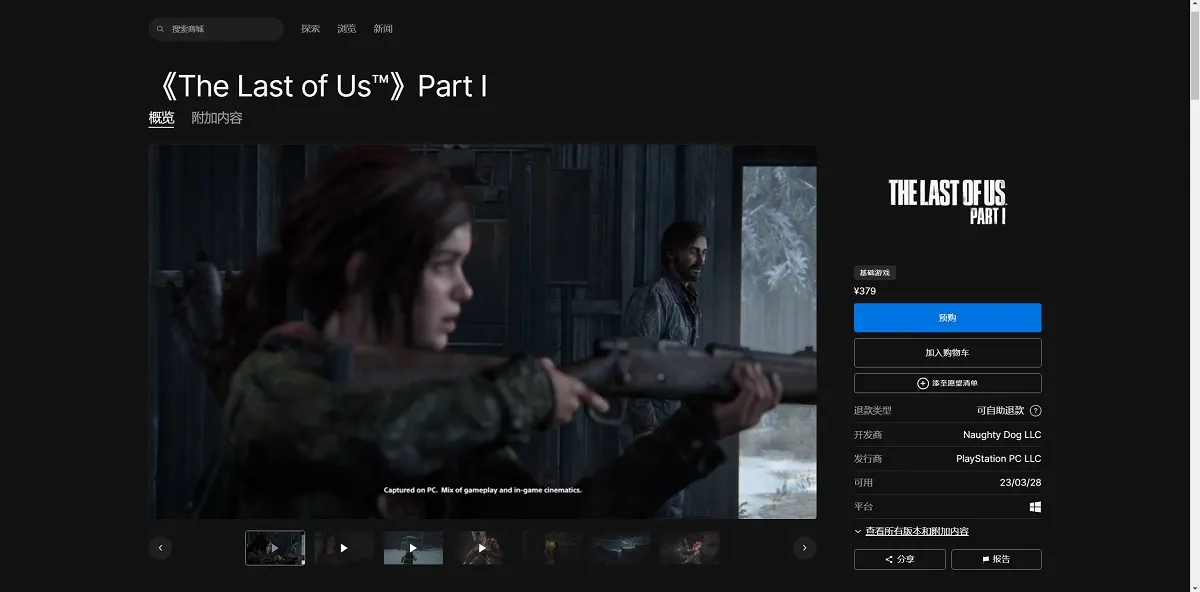Select the seventh thumbnail in carousel
The width and height of the screenshot is (1200, 592).
[689, 548]
